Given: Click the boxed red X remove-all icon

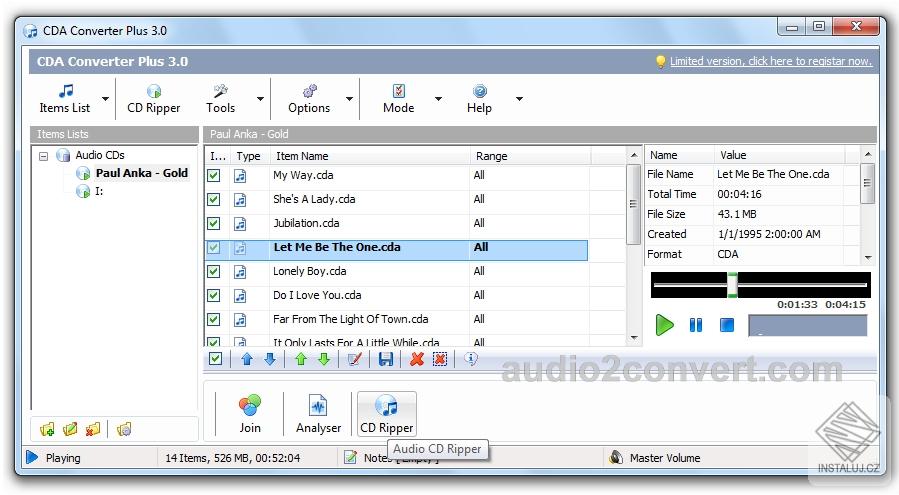Looking at the screenshot, I should point(440,359).
